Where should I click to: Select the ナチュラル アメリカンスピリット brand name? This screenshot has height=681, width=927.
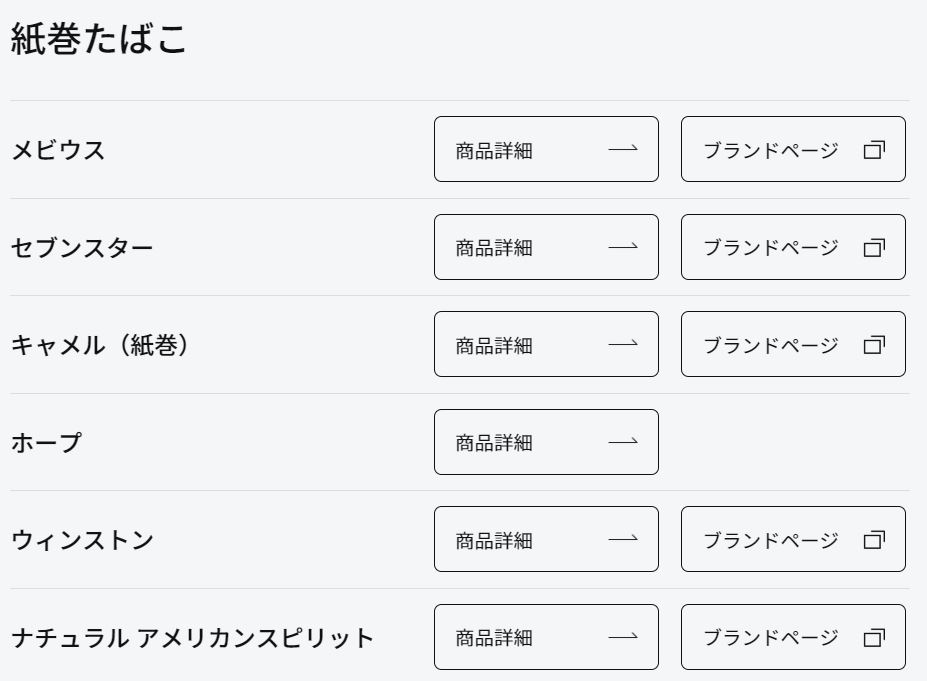(x=193, y=638)
